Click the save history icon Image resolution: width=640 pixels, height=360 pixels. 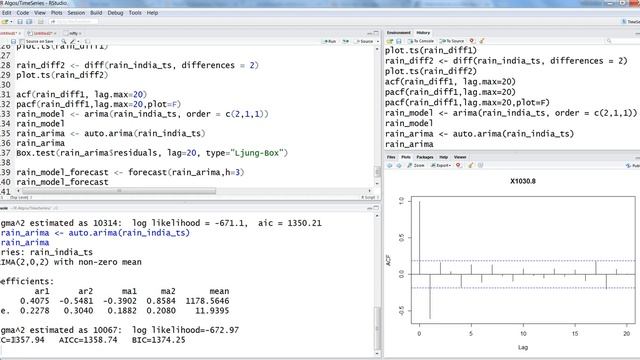tap(399, 41)
